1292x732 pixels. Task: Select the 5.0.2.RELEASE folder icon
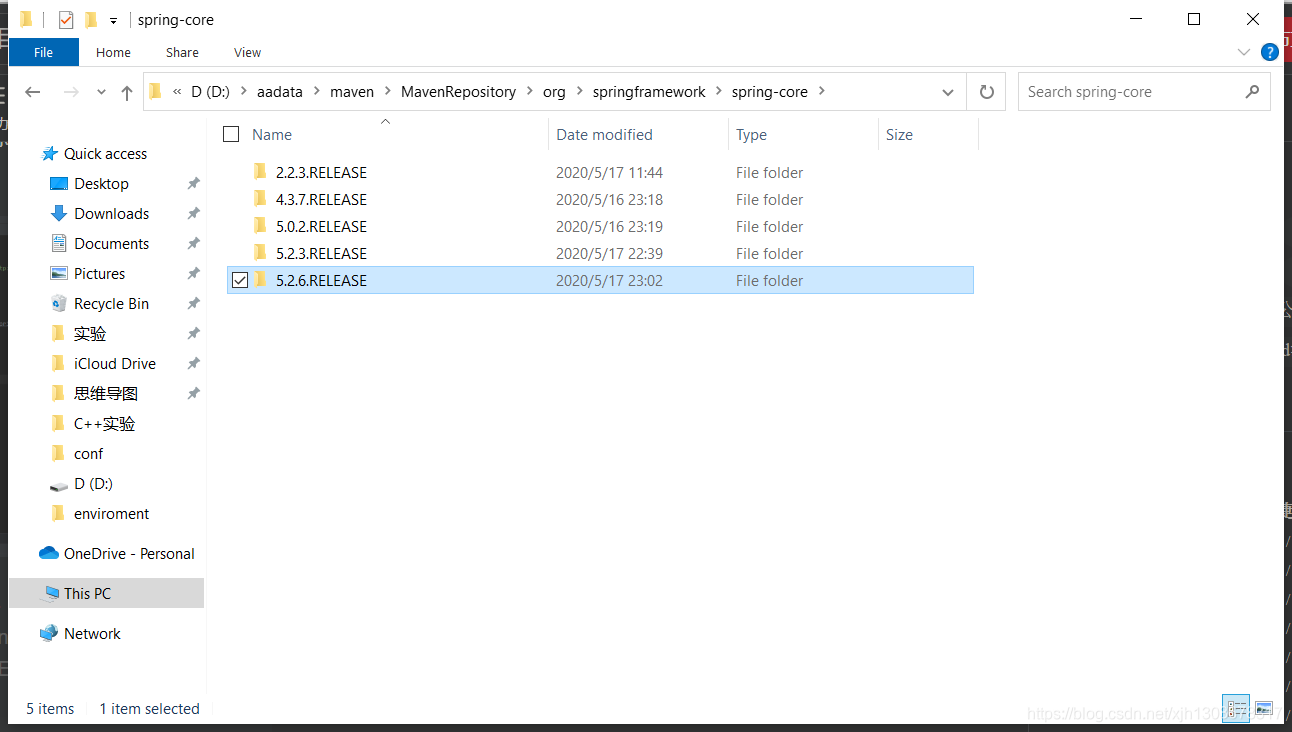(x=260, y=226)
